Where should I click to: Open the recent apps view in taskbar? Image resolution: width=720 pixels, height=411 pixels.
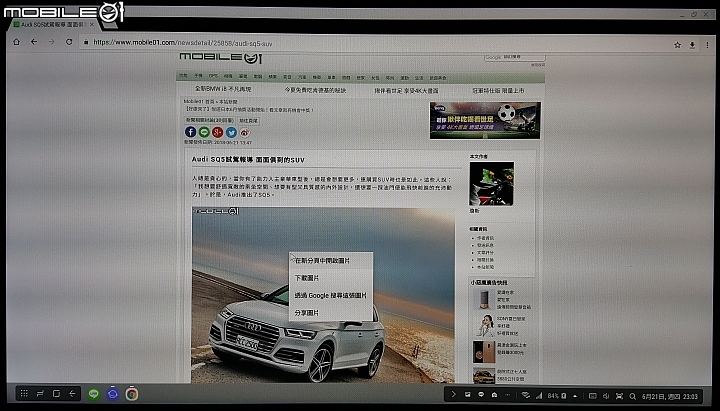click(40, 394)
